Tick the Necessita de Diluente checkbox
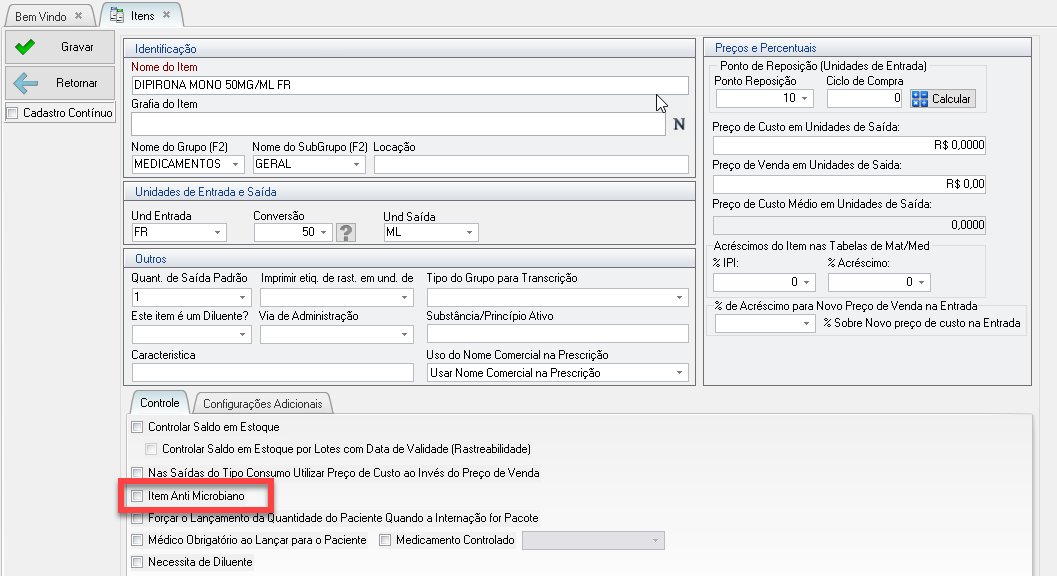 [137, 562]
